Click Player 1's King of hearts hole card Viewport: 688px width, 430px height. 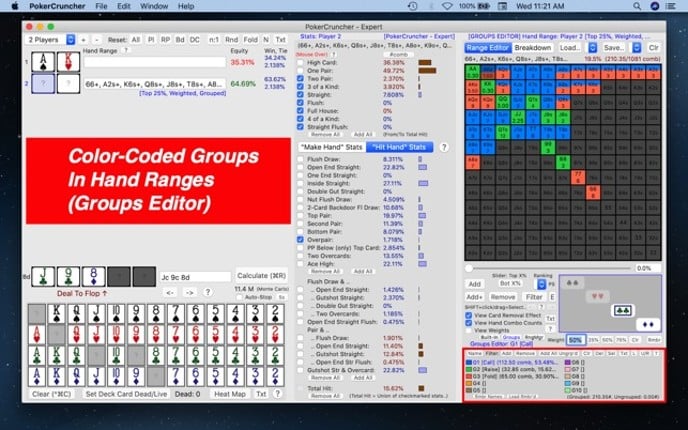pos(68,62)
